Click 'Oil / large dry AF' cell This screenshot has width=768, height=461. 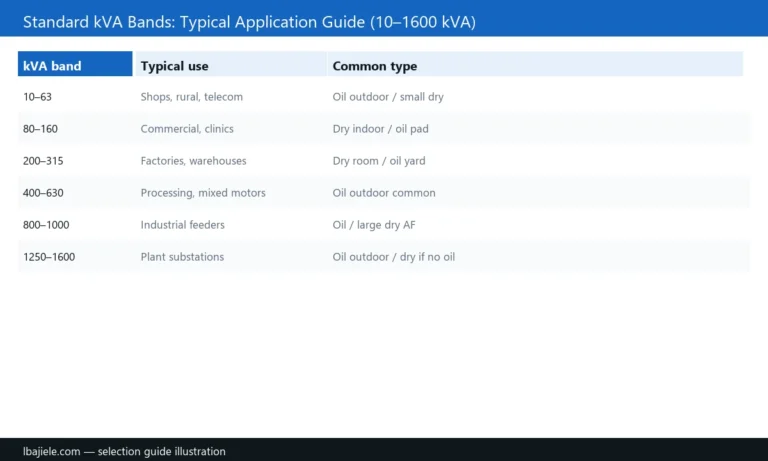pyautogui.click(x=374, y=225)
